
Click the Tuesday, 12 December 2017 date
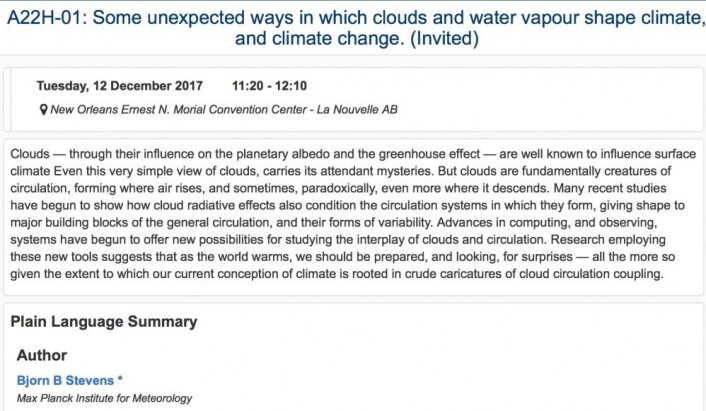[120, 86]
